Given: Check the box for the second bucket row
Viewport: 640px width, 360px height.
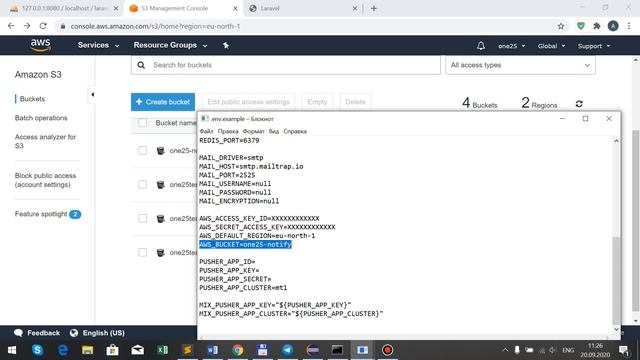Looking at the screenshot, I should pos(142,184).
